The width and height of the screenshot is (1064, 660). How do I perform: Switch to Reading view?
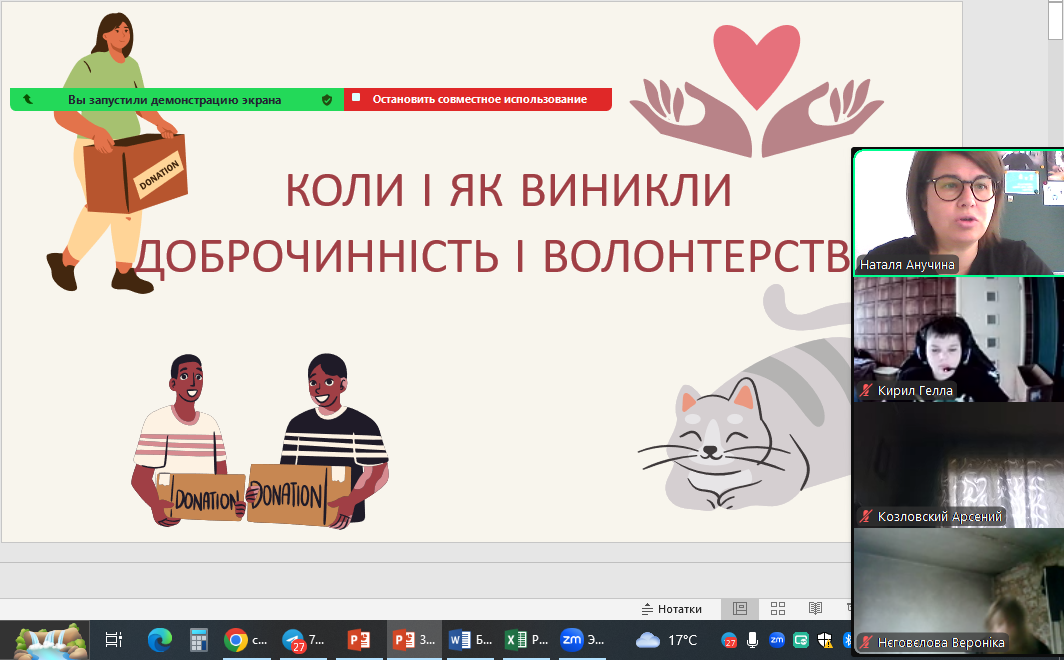click(x=816, y=608)
